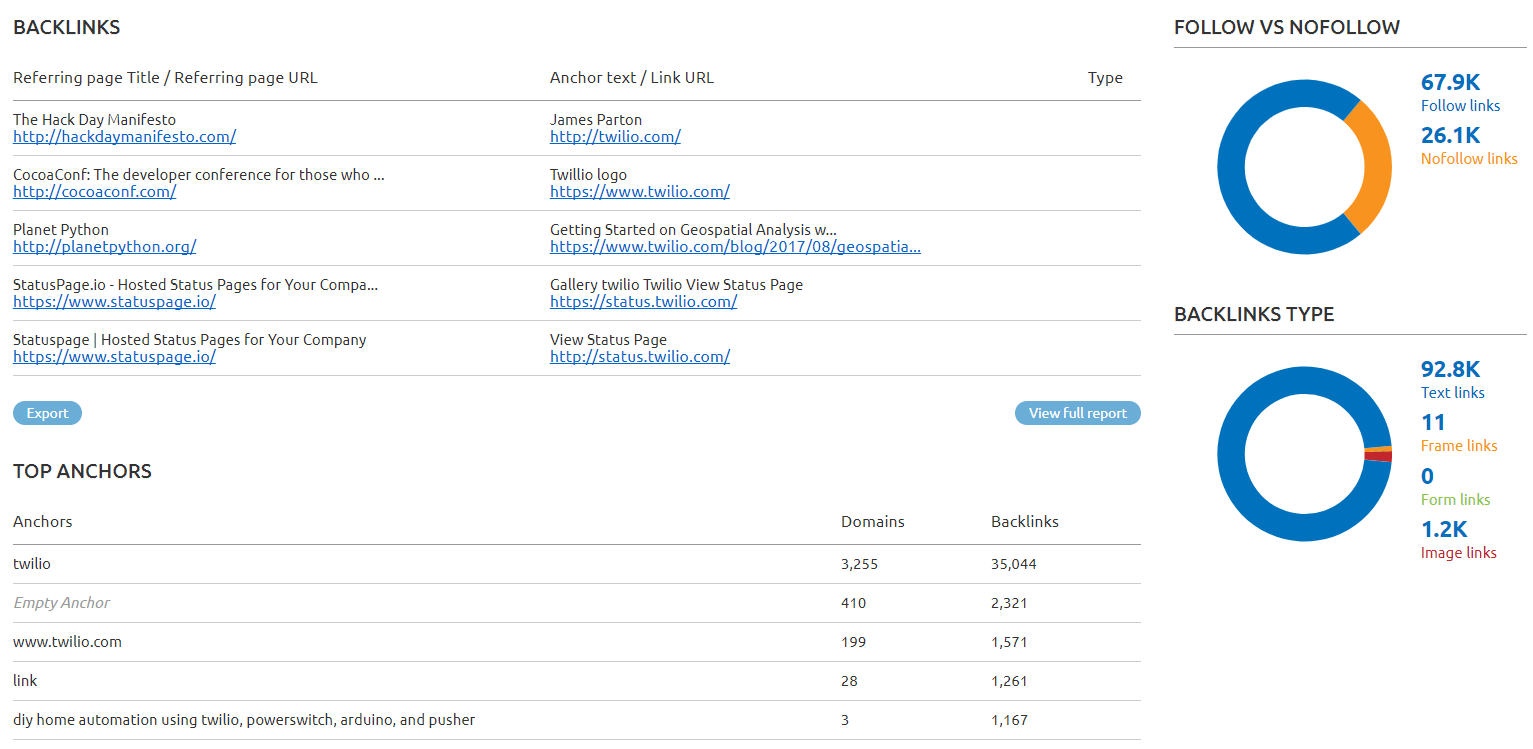Click the View full report button

click(x=1077, y=413)
